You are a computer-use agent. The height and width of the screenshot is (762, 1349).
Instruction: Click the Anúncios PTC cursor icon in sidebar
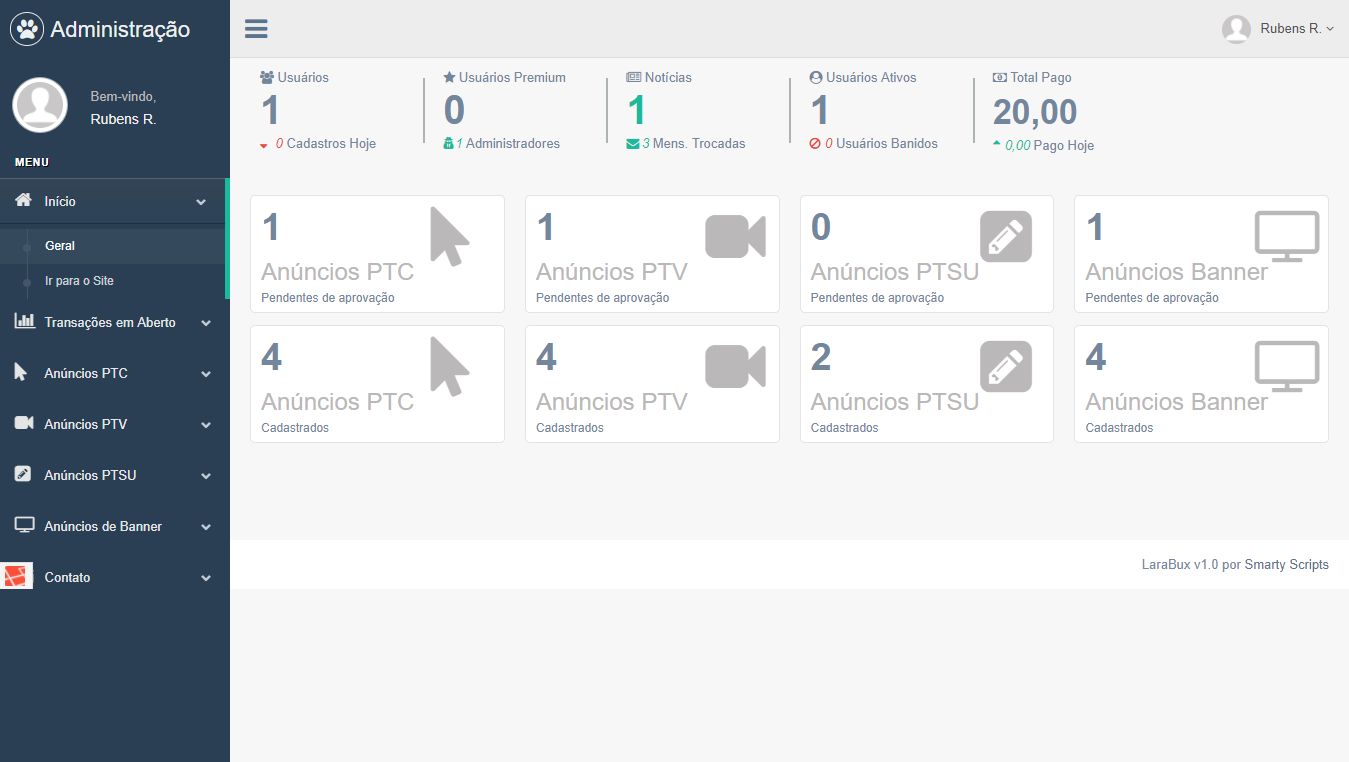tap(22, 373)
